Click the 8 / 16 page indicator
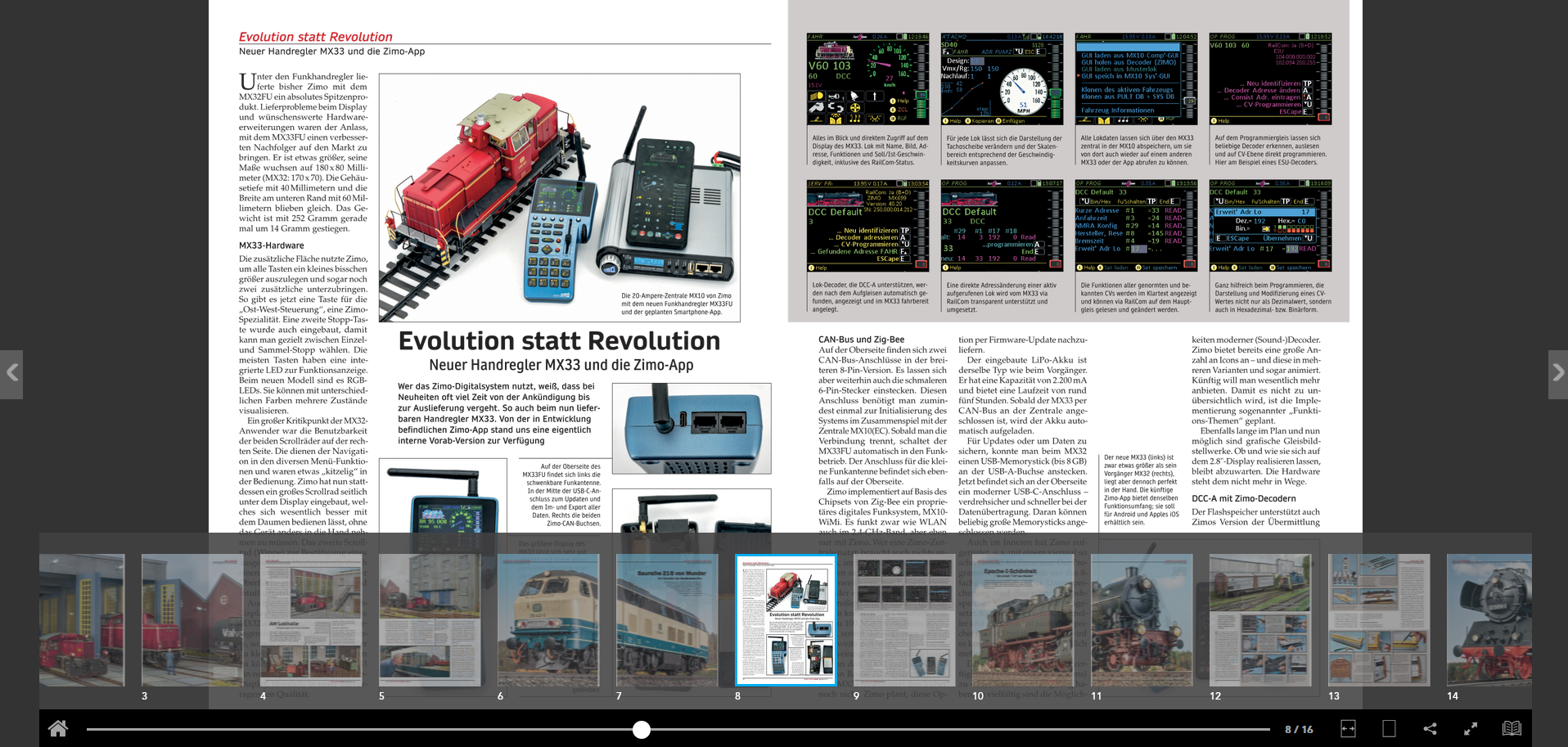This screenshot has height=747, width=1568. [1299, 729]
